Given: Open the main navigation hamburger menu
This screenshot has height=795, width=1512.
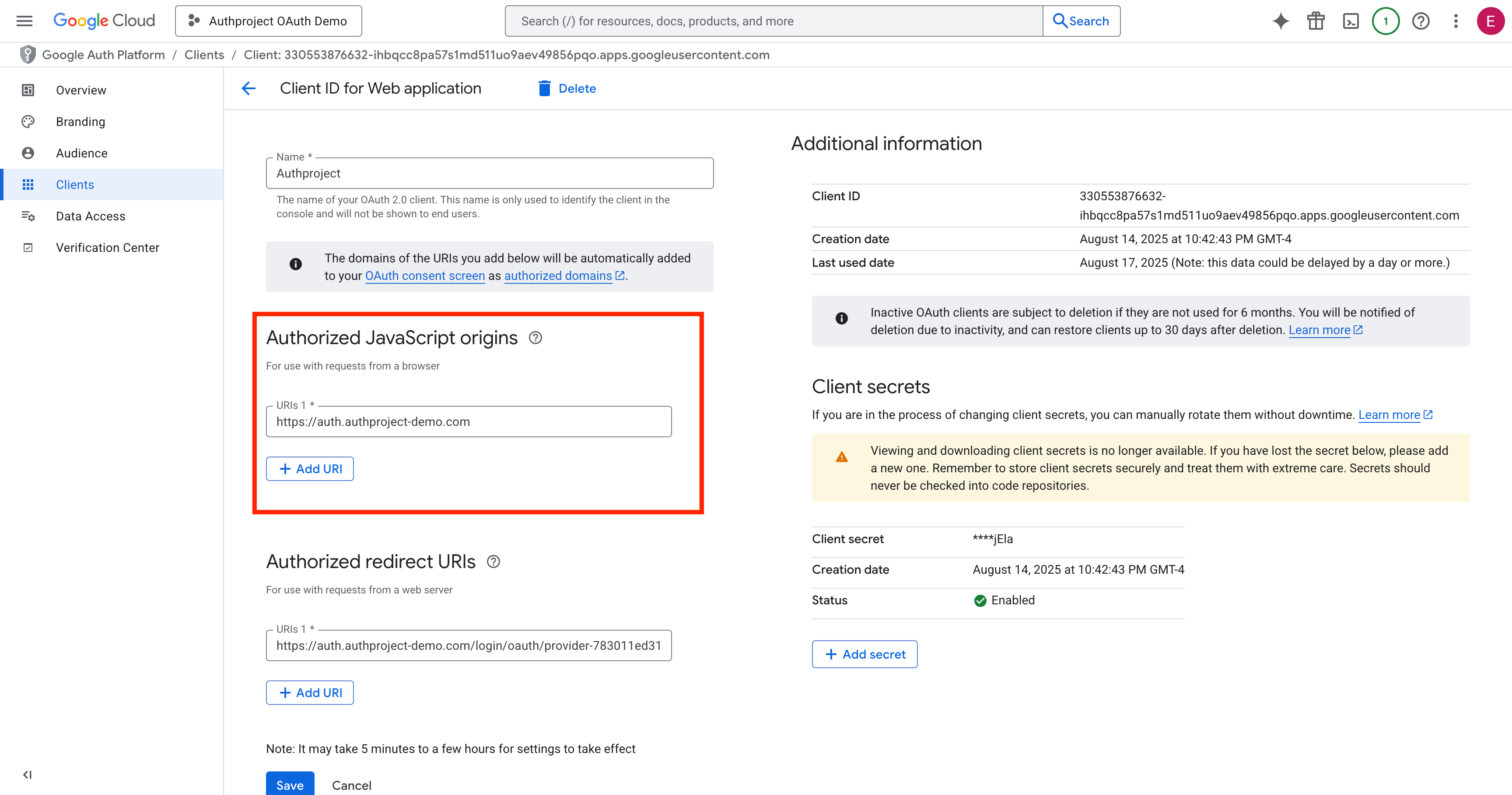Looking at the screenshot, I should [24, 21].
